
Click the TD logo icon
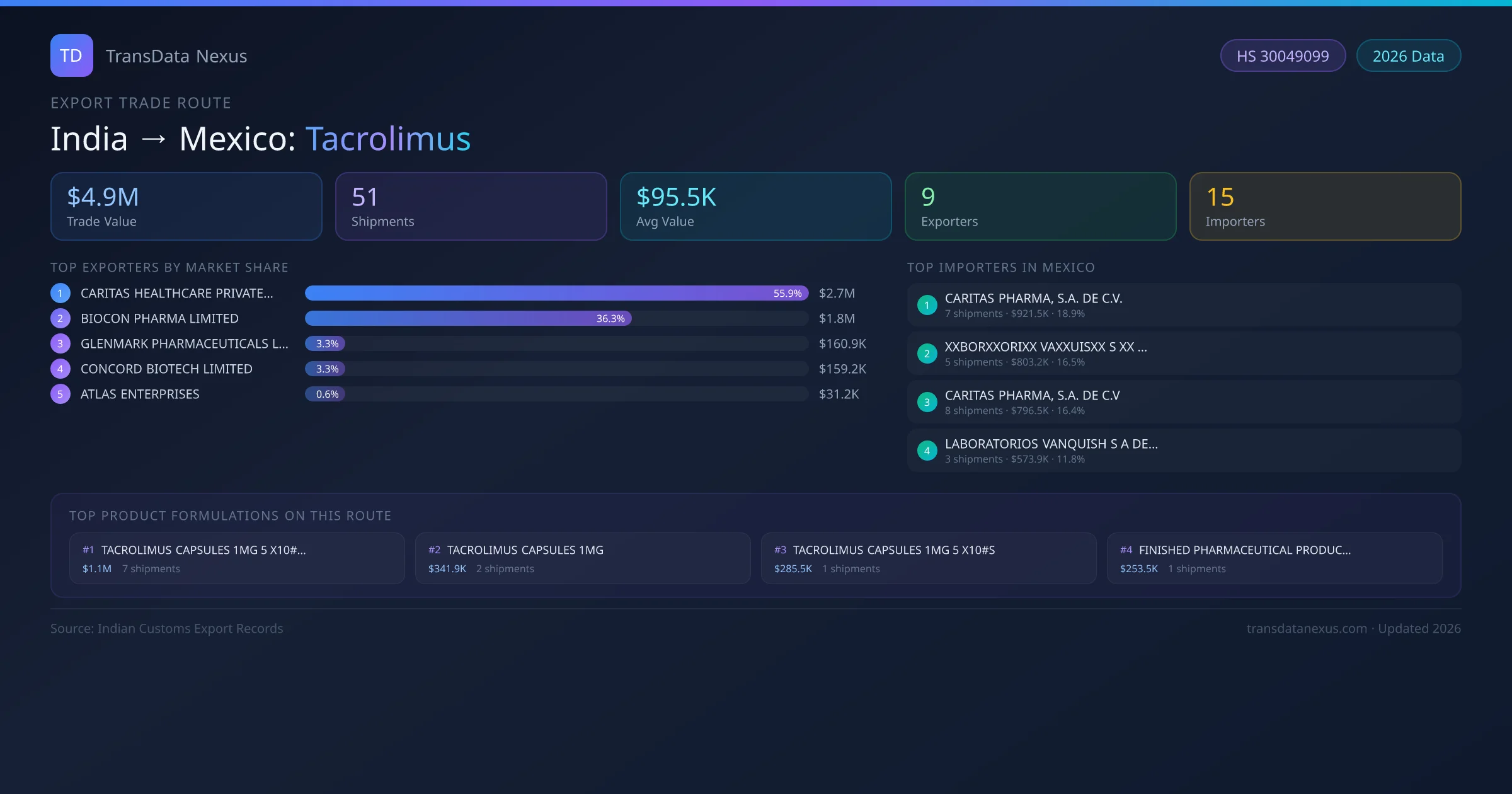71,55
